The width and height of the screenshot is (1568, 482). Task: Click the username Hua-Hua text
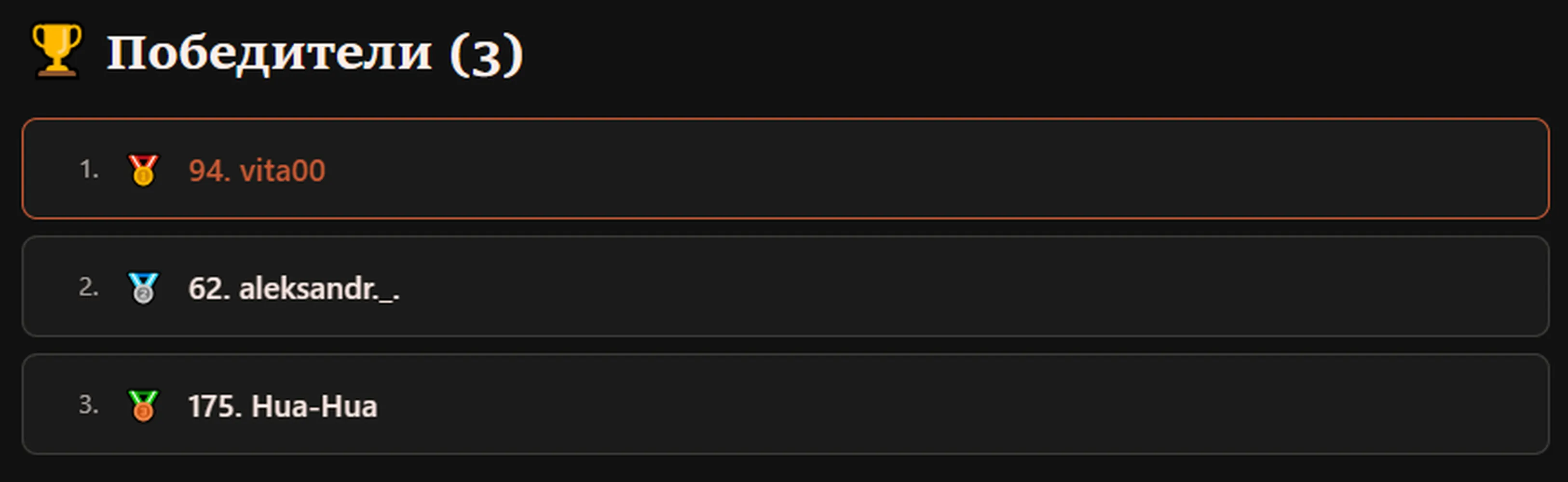tap(314, 406)
